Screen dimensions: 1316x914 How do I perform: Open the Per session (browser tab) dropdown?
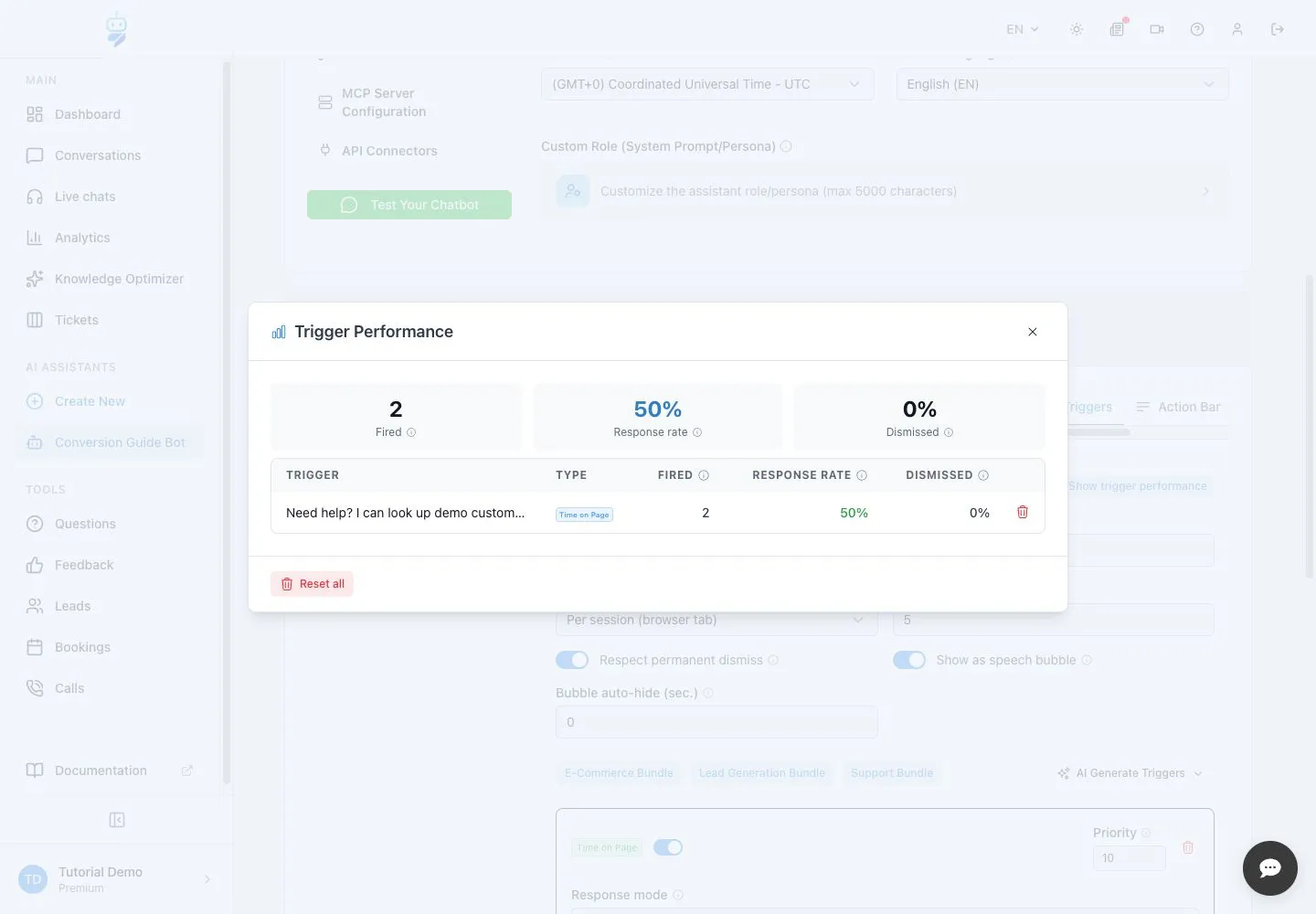tap(716, 620)
